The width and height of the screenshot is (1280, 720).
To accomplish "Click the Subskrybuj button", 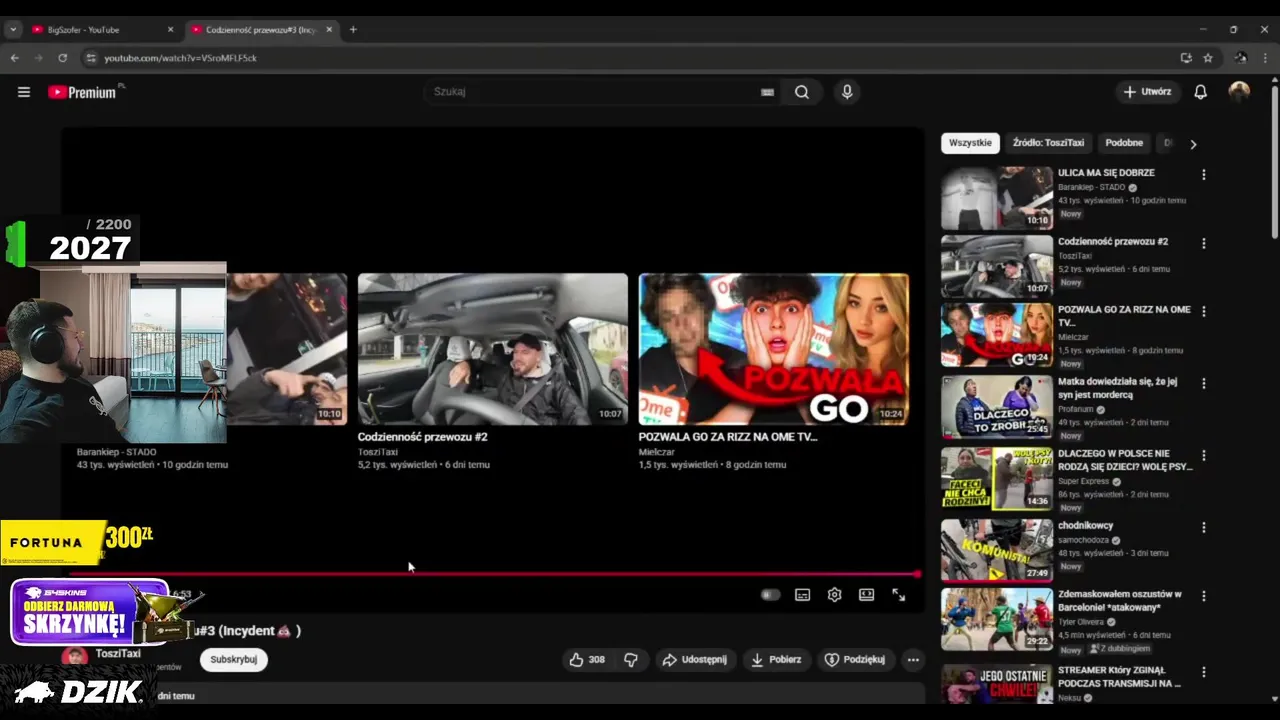I will [x=233, y=660].
